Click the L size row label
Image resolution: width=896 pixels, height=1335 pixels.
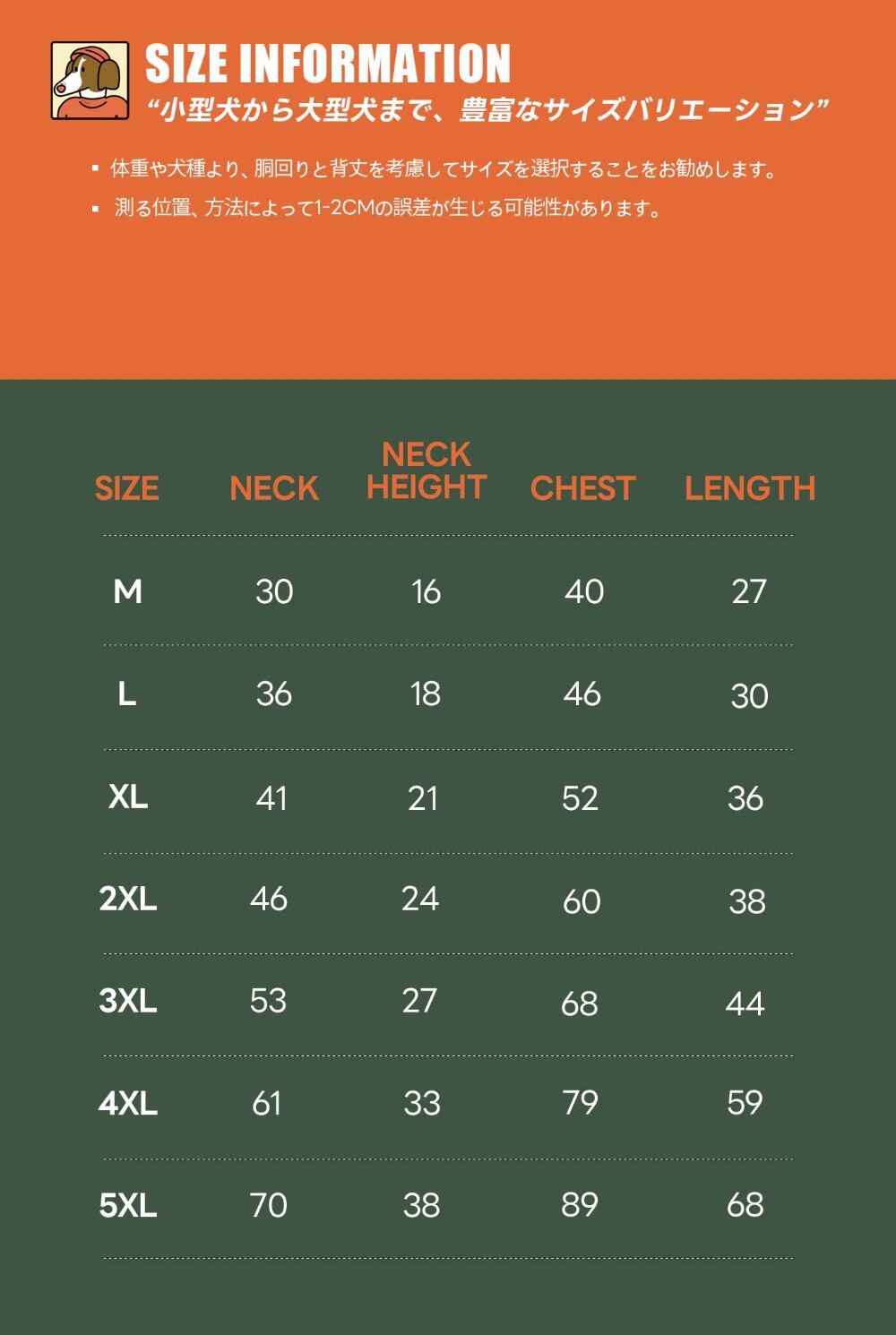tap(127, 693)
